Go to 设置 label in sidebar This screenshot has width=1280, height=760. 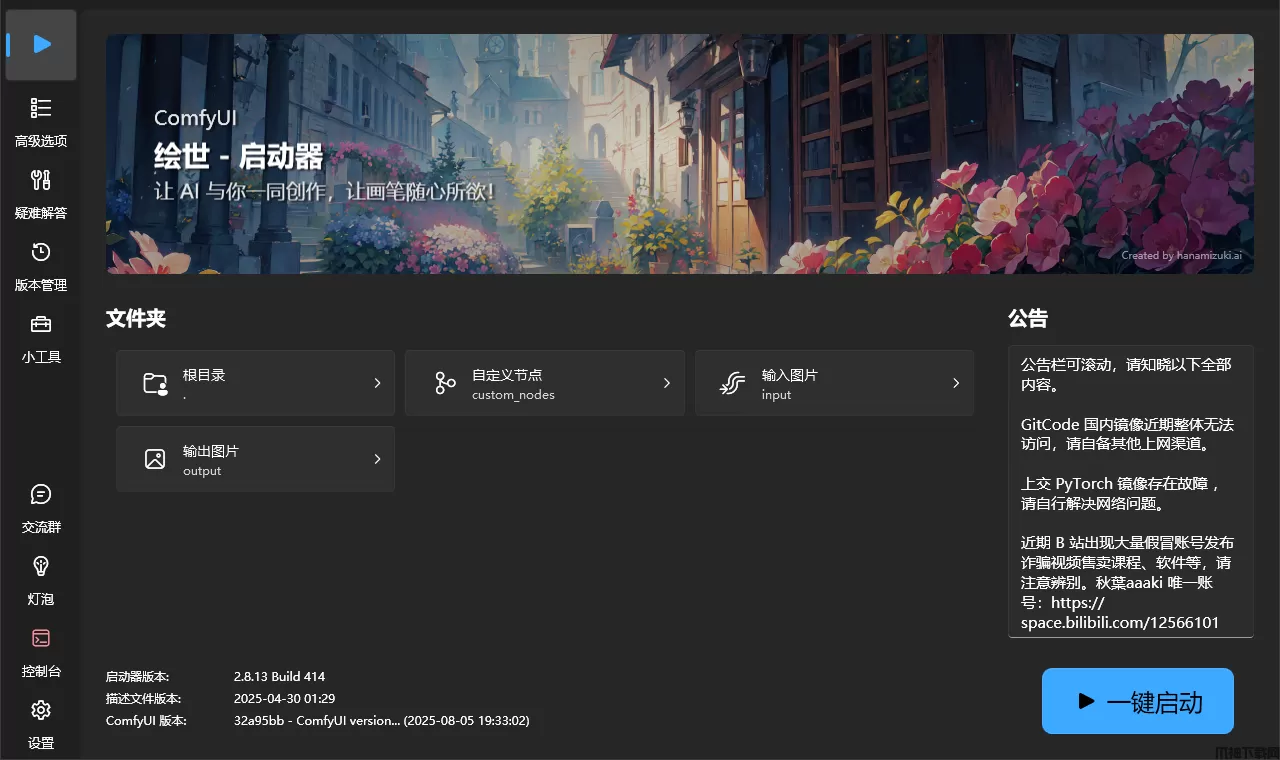[41, 743]
